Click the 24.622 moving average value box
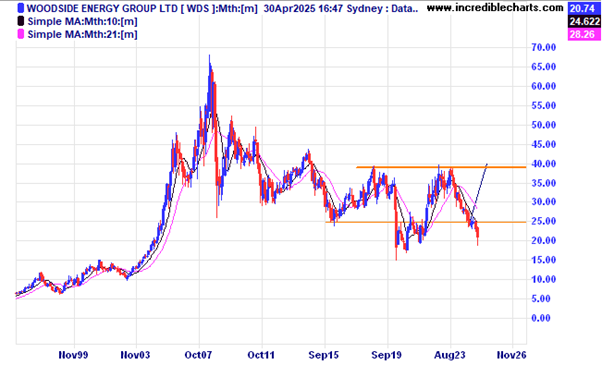Screen dimensions: 602x365 (x=584, y=21)
